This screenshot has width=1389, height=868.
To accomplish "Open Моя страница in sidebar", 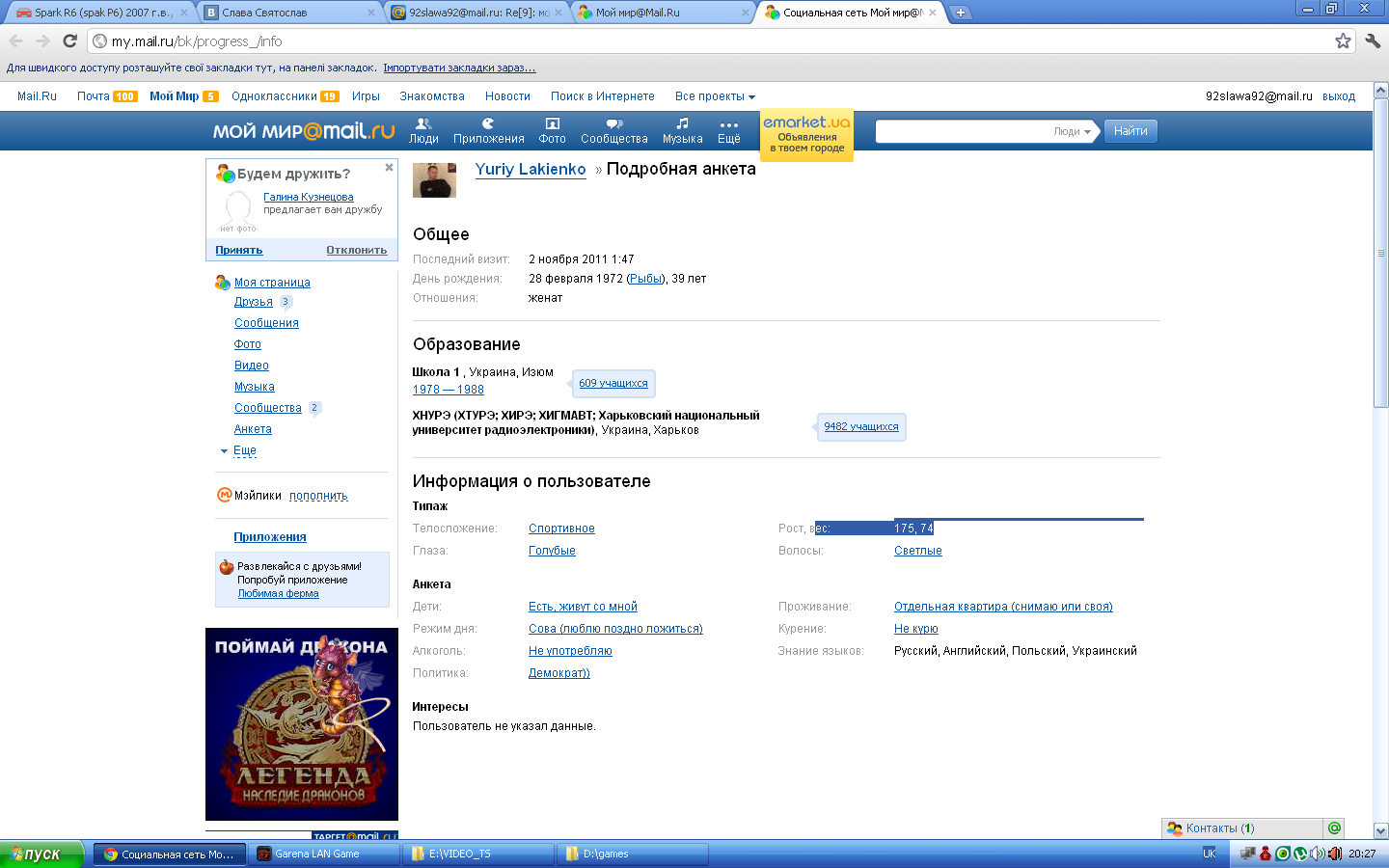I will (272, 283).
